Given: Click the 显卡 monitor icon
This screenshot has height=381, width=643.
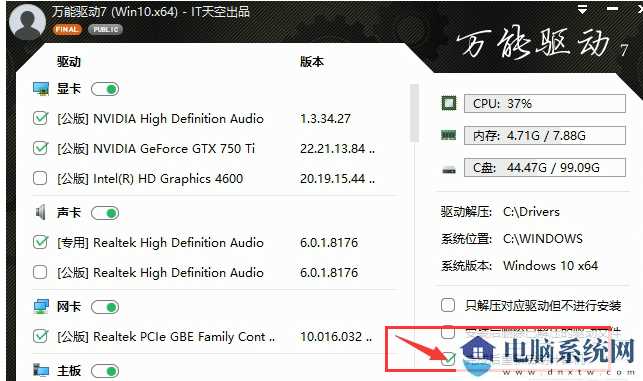Looking at the screenshot, I should (41, 89).
